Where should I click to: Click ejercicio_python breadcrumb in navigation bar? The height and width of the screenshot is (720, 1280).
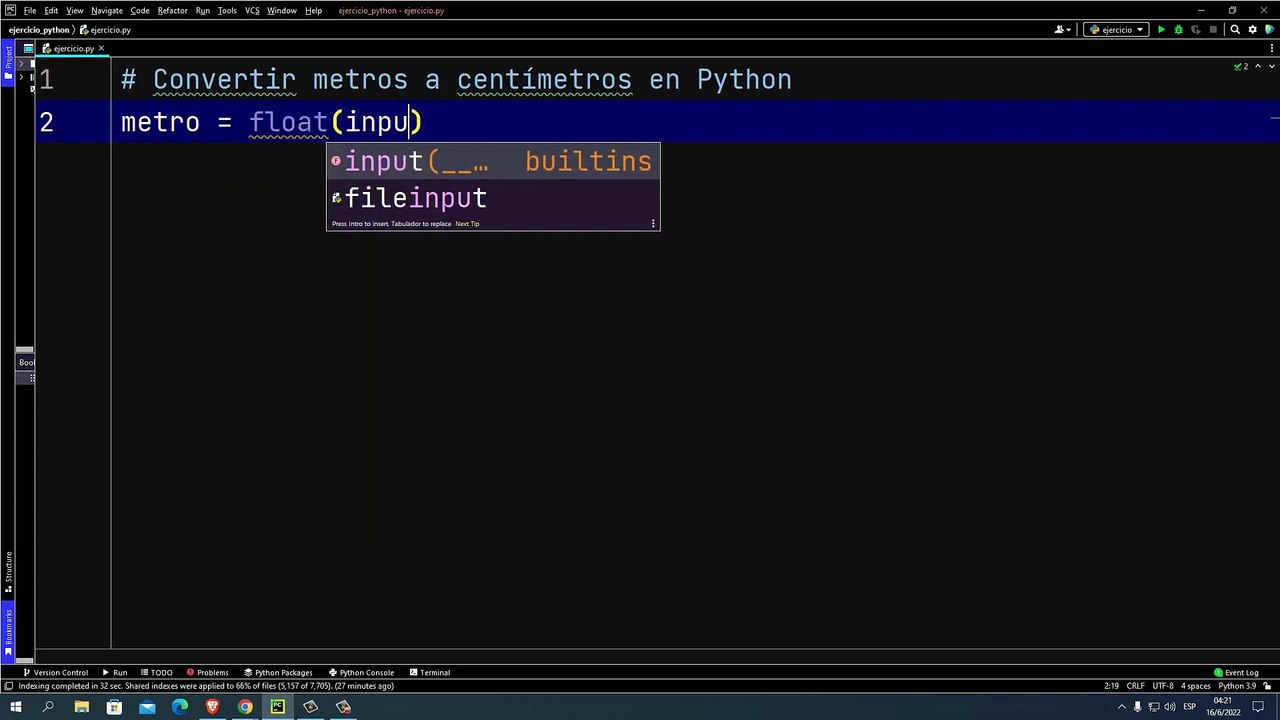click(x=39, y=30)
